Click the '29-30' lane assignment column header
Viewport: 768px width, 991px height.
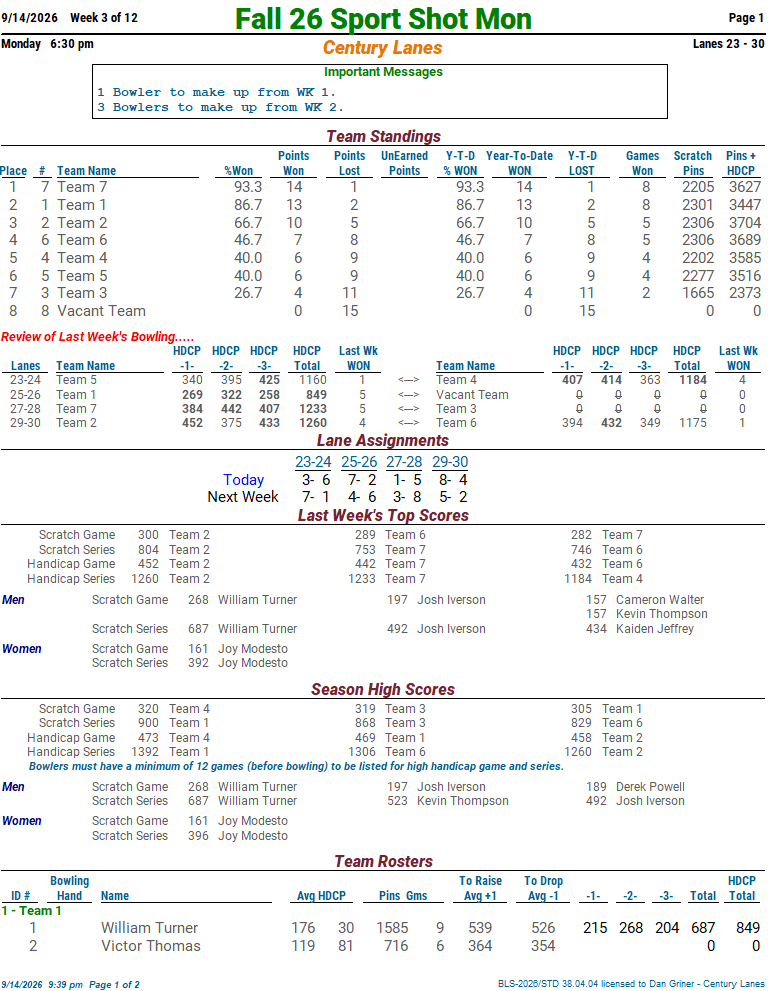point(450,462)
